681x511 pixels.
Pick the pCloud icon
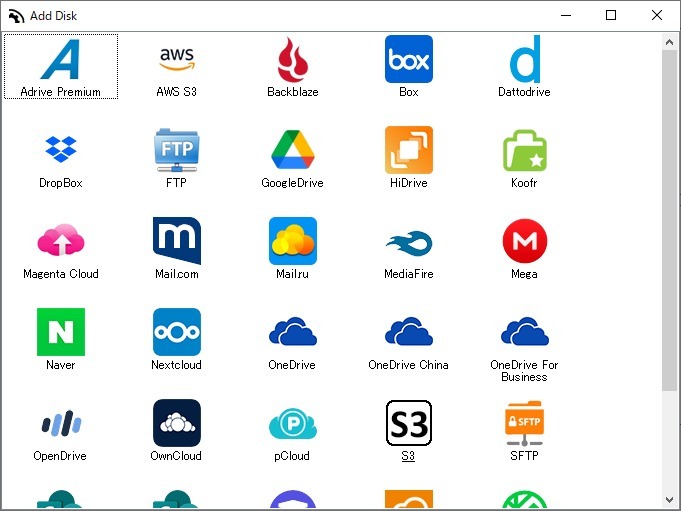[293, 423]
